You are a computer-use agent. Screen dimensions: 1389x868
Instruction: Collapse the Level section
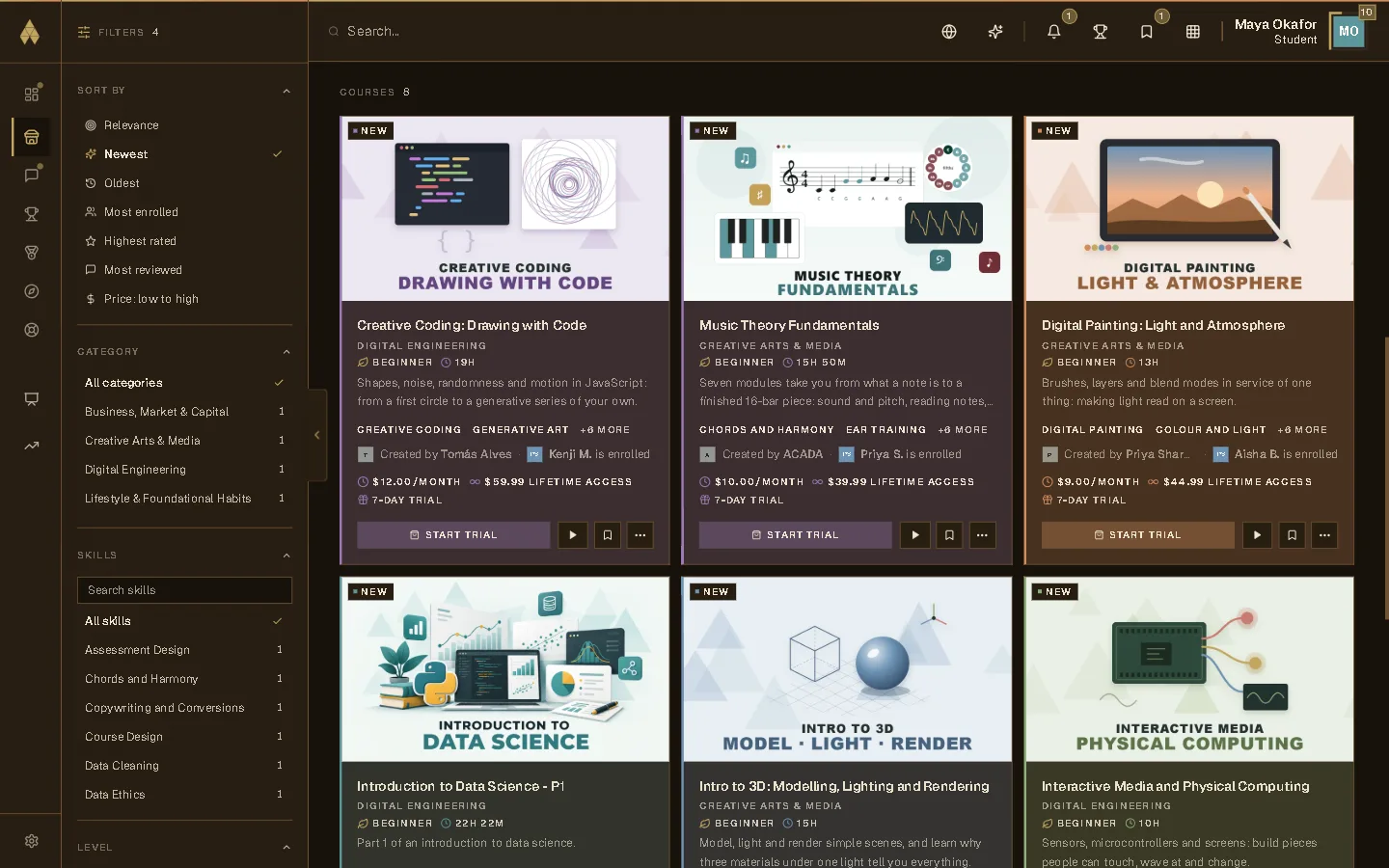pos(286,848)
